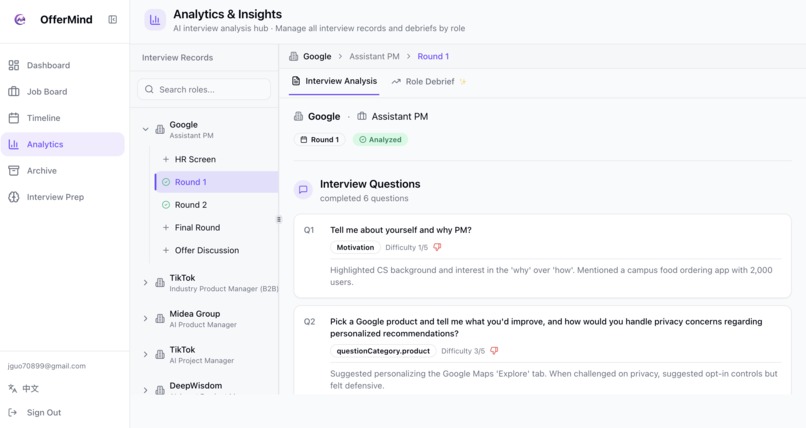Click the sparkle icon next to Role Debrief
The width and height of the screenshot is (806, 428).
[463, 82]
